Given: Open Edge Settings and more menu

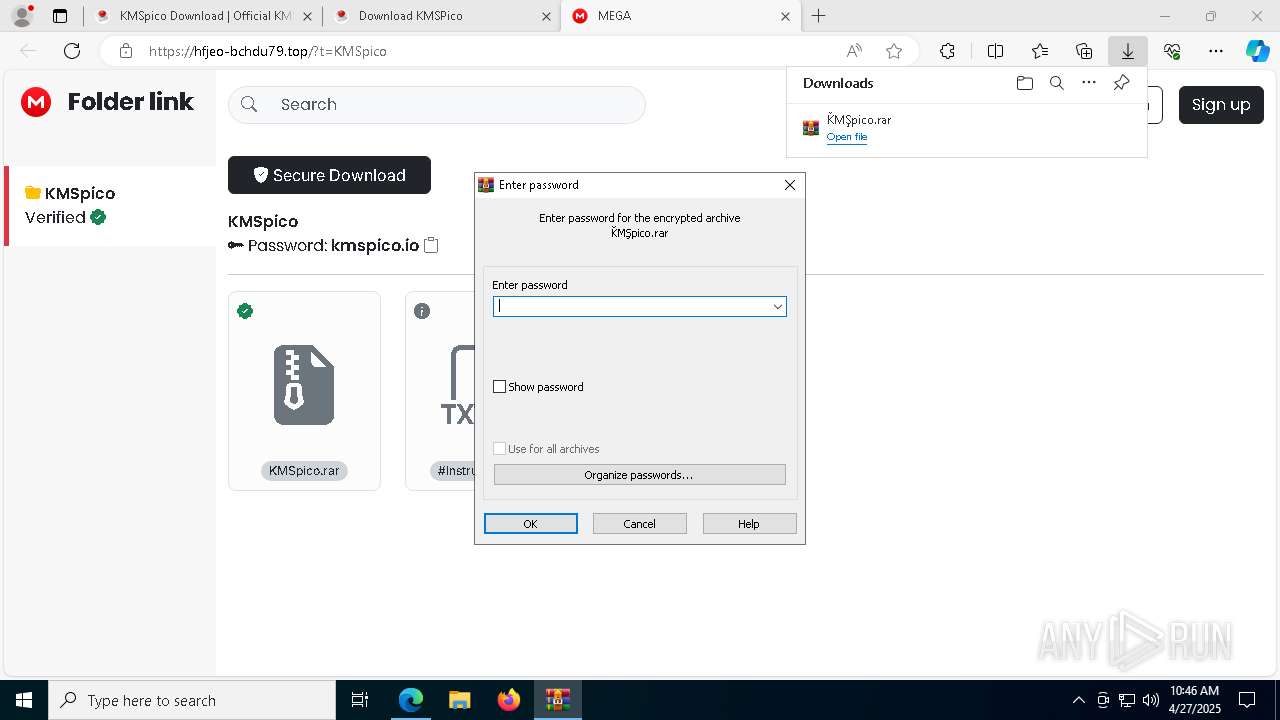Looking at the screenshot, I should (x=1216, y=51).
